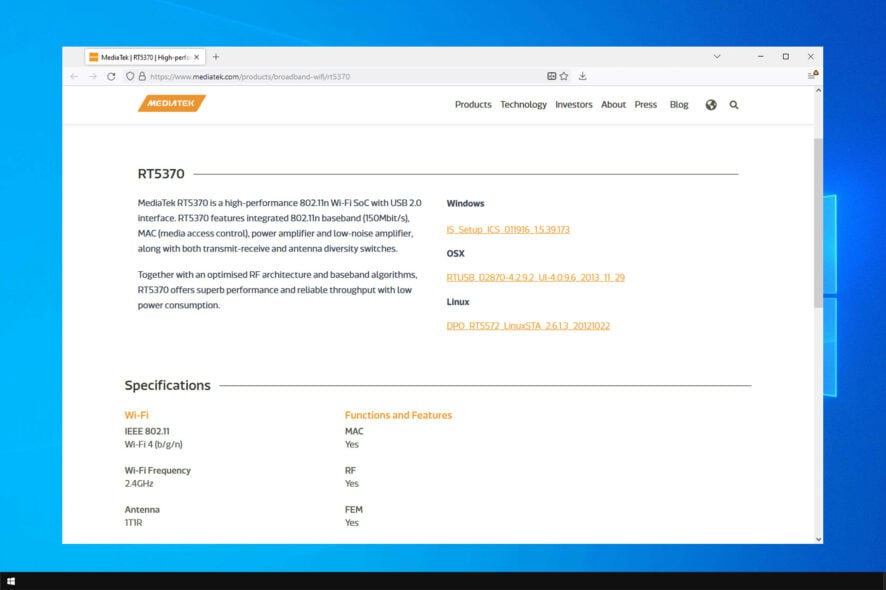
Task: Click the globe language selector icon
Action: [711, 104]
